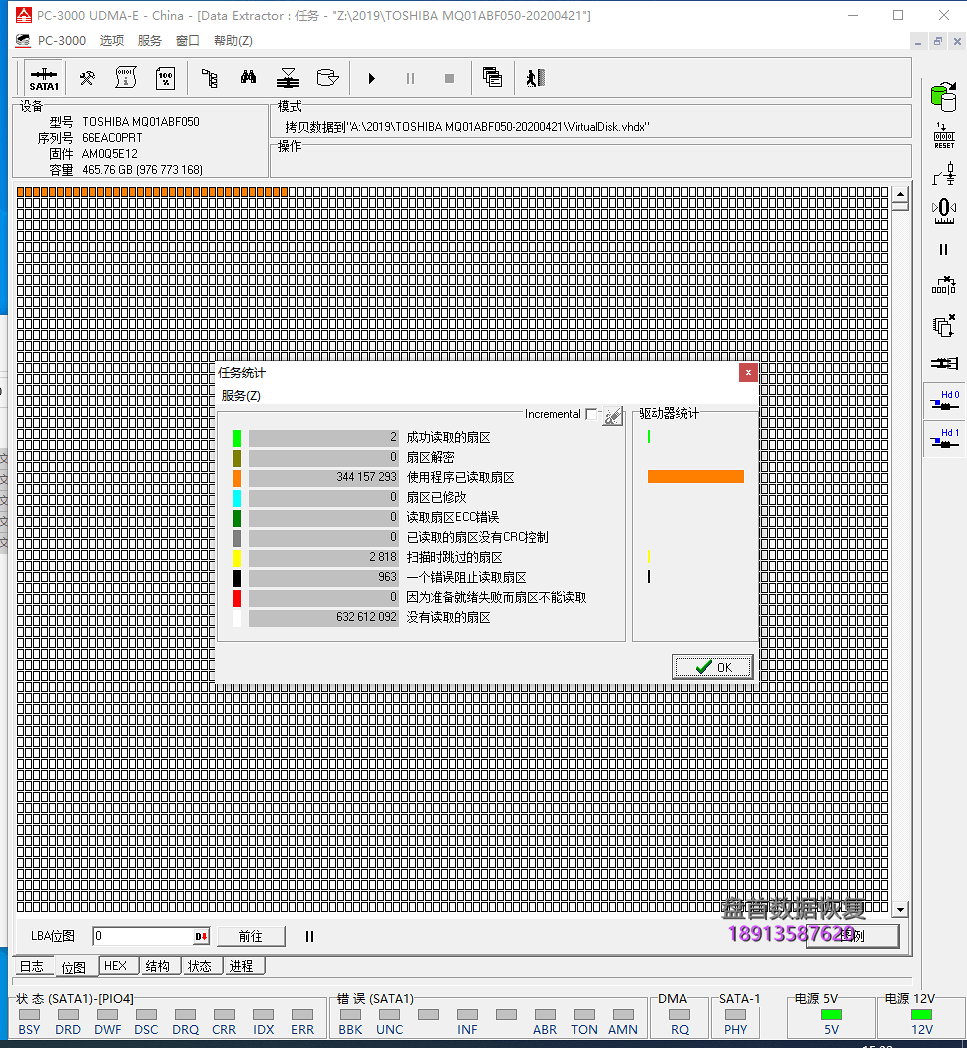Click the RESET counter icon in sidebar
The height and width of the screenshot is (1048, 967).
[943, 136]
